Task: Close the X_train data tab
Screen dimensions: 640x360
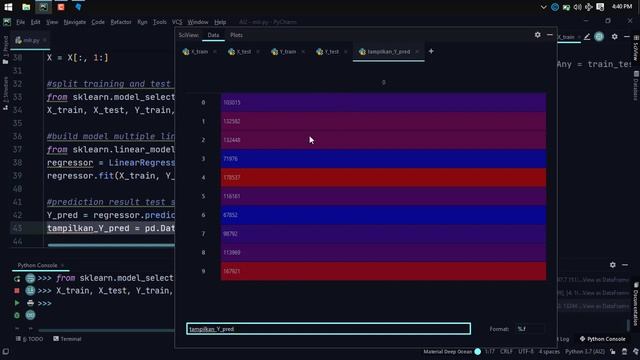Action: click(215, 52)
